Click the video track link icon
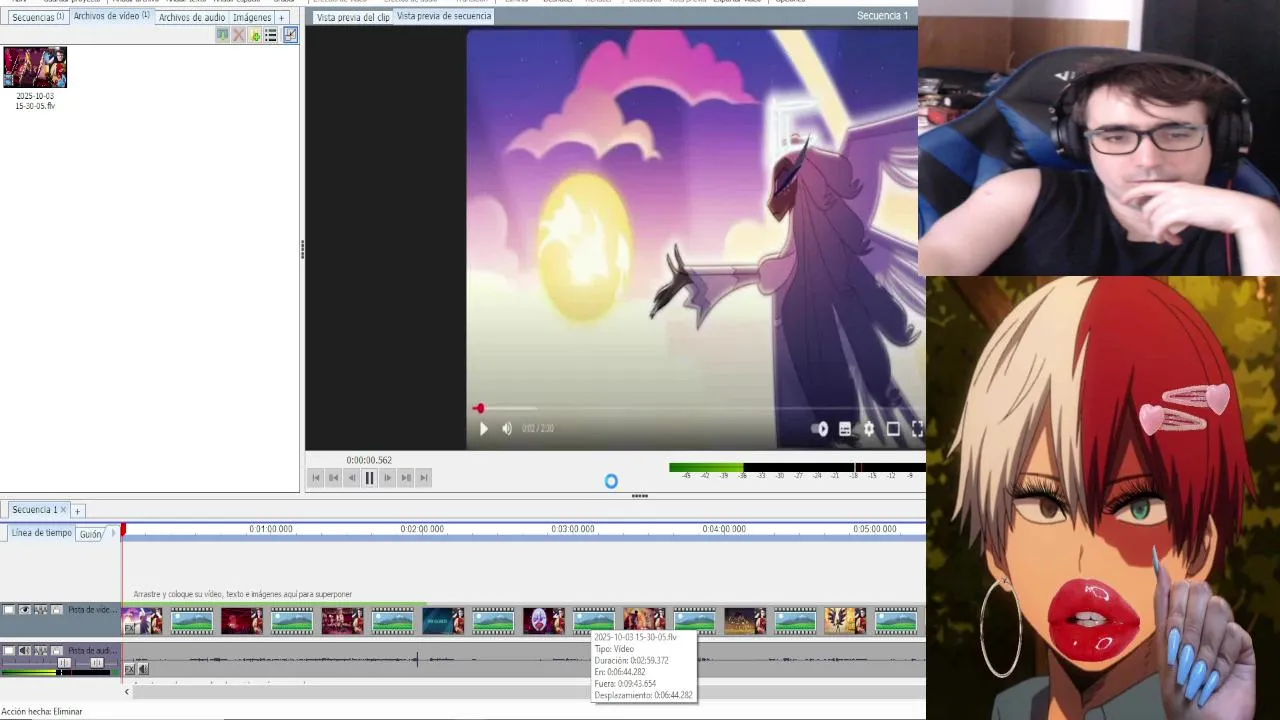Screen dimensions: 1280x720 click(x=41, y=610)
